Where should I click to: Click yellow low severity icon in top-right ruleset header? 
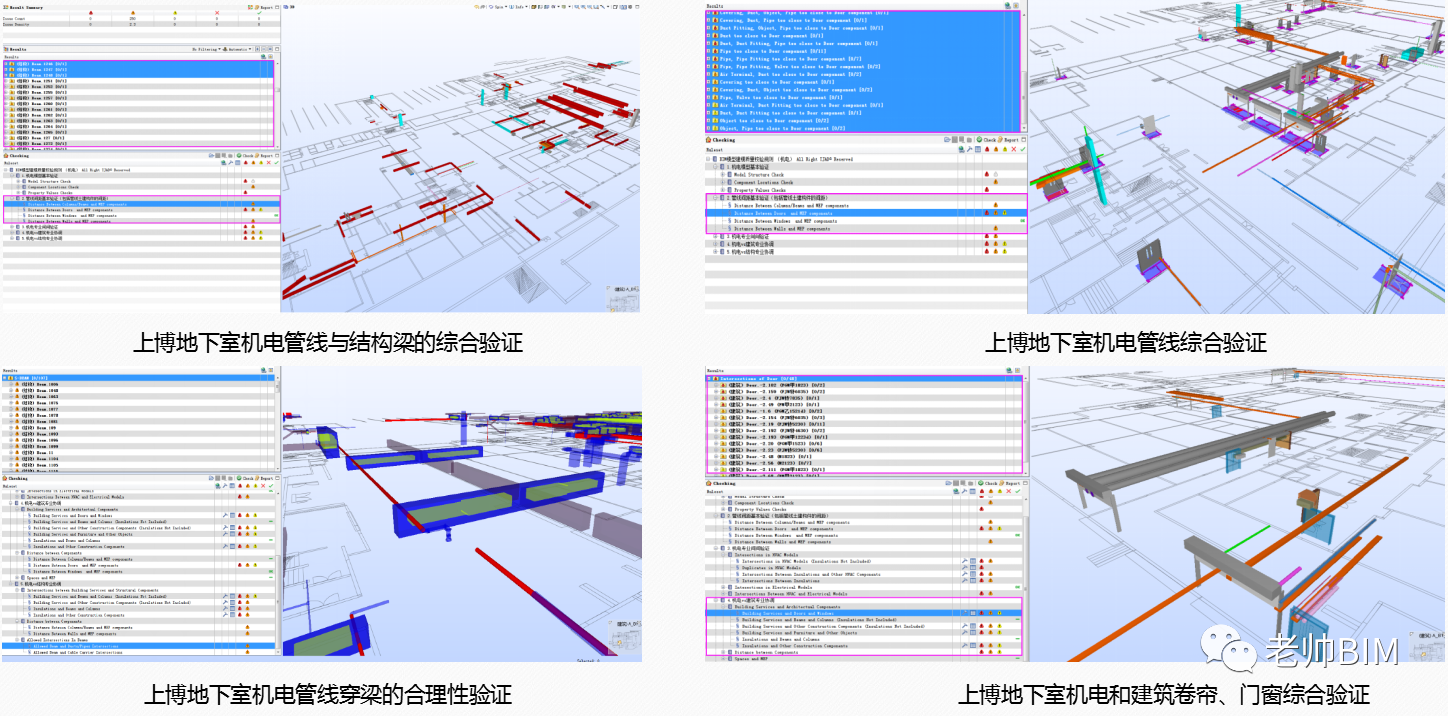pos(1005,149)
